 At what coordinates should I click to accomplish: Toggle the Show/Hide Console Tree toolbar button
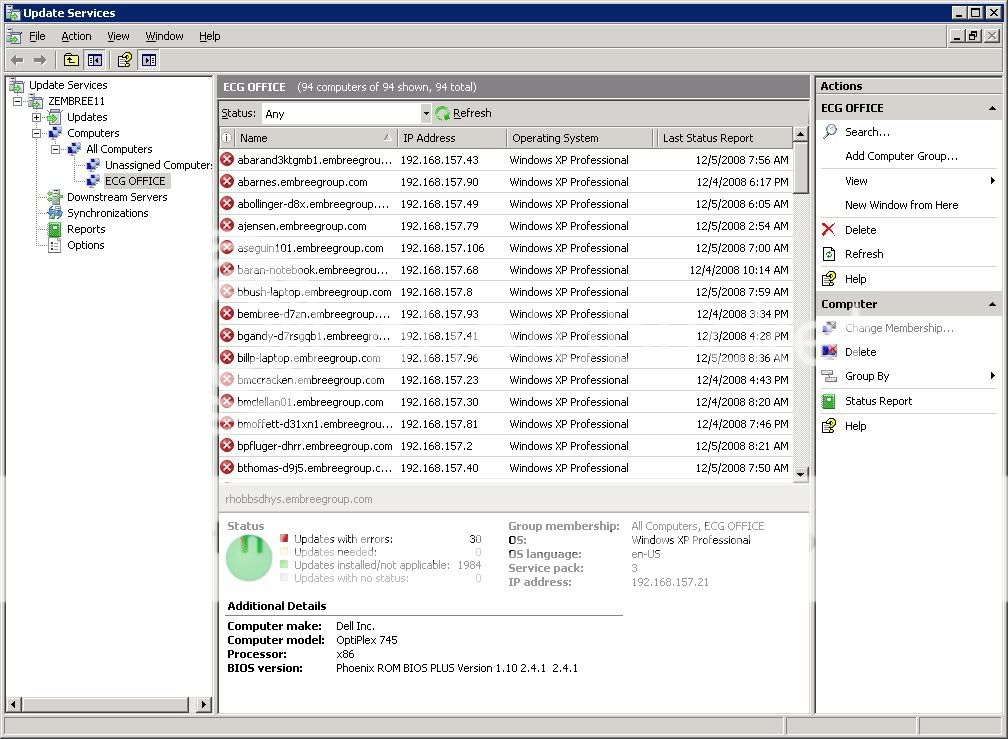click(x=93, y=59)
